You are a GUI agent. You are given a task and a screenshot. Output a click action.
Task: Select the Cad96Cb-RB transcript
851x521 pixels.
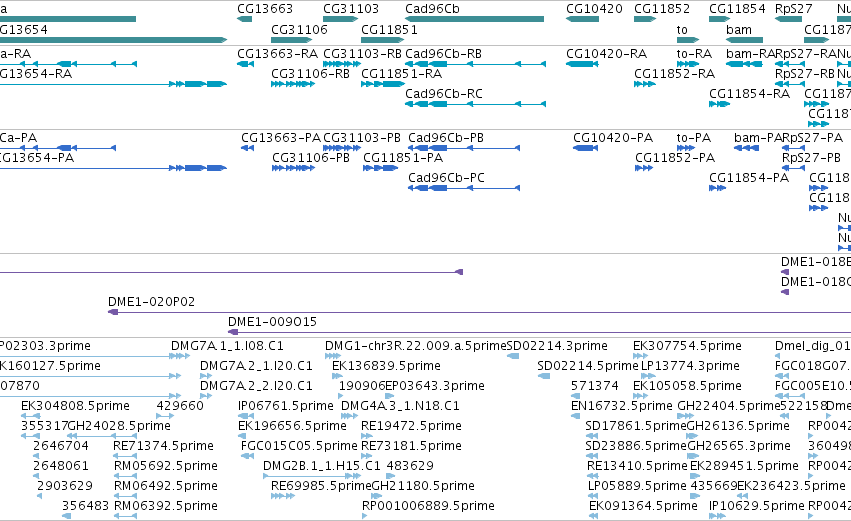click(x=475, y=64)
